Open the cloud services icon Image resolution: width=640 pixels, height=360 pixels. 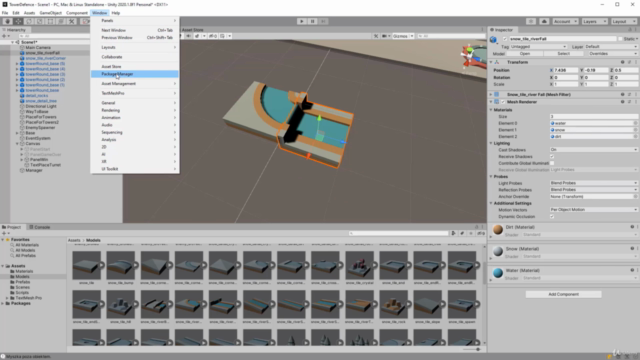click(544, 21)
